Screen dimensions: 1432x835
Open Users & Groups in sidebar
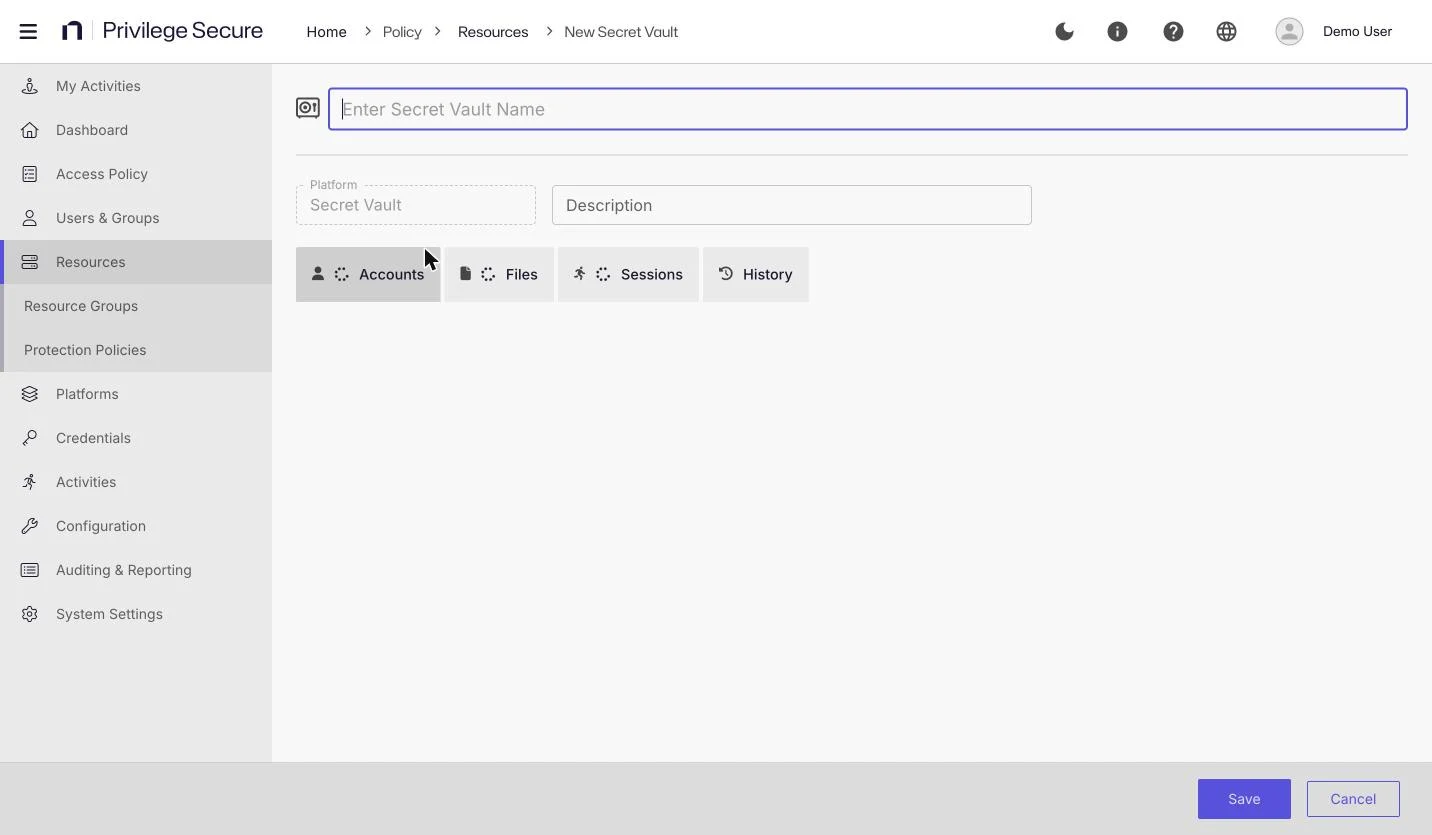[x=136, y=218]
